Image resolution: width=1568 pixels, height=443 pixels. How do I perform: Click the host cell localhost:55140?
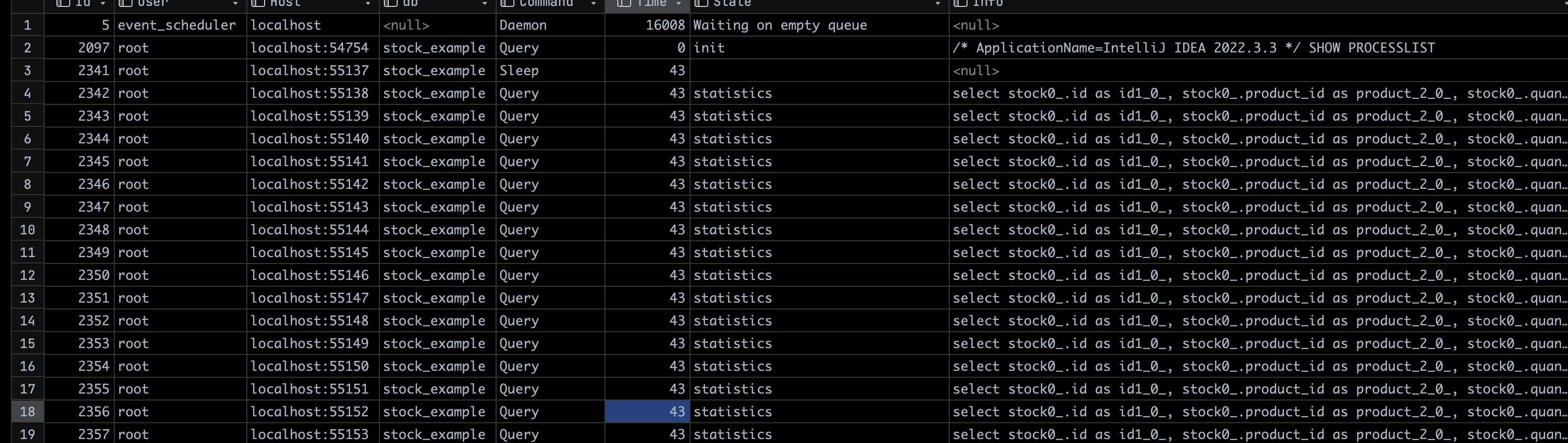[x=313, y=139]
